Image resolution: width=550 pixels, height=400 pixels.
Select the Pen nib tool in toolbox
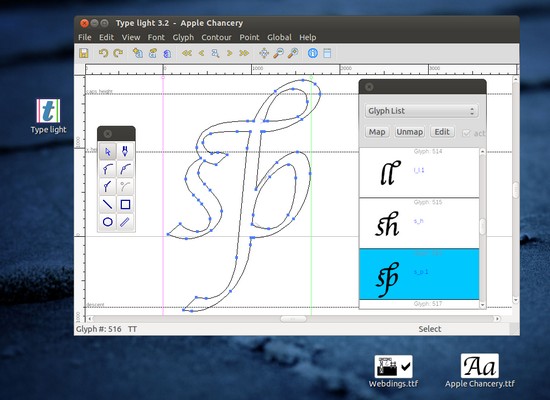pyautogui.click(x=125, y=152)
